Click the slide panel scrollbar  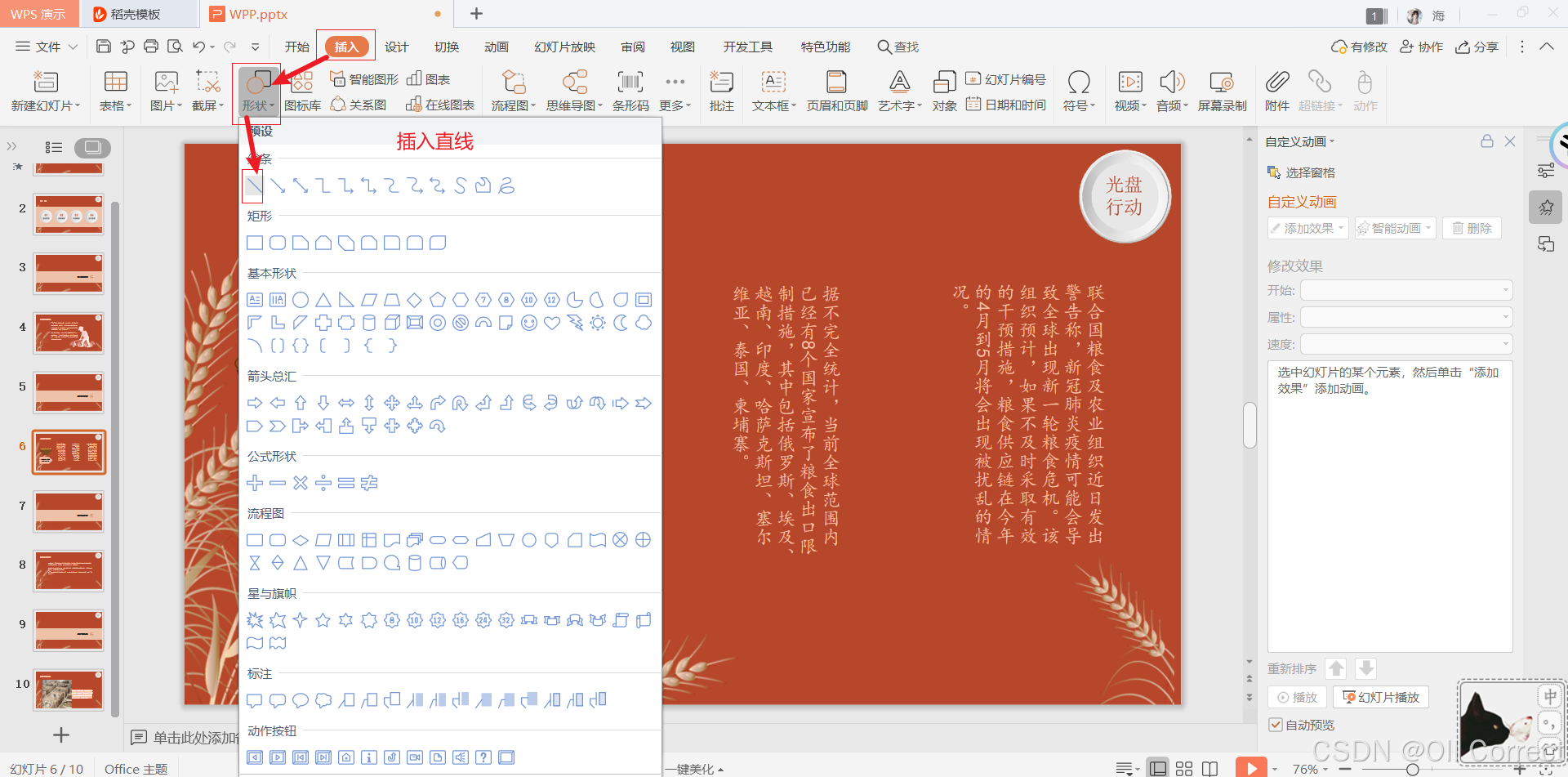[x=115, y=458]
